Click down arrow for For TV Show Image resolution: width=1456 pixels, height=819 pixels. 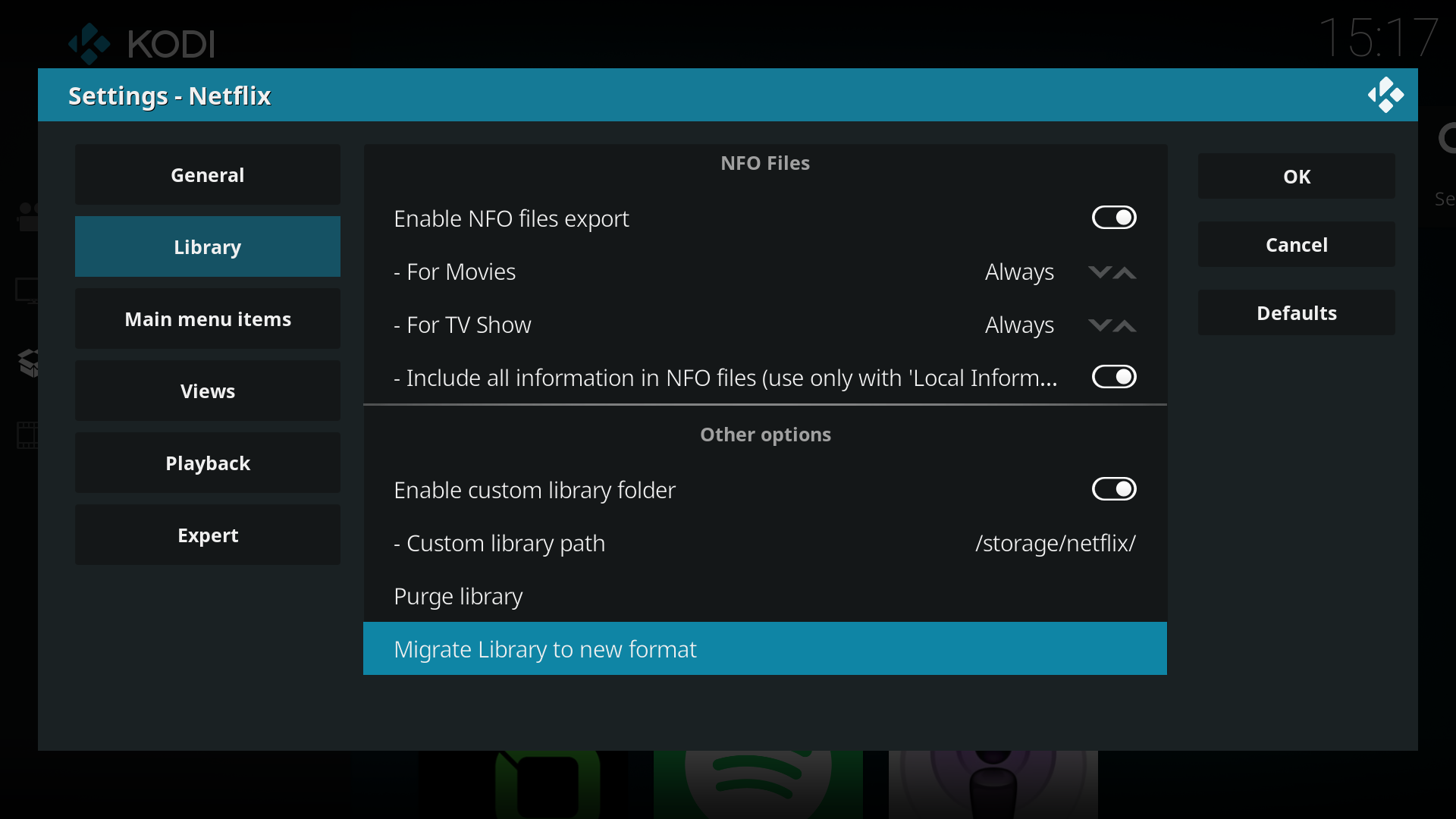tap(1100, 325)
